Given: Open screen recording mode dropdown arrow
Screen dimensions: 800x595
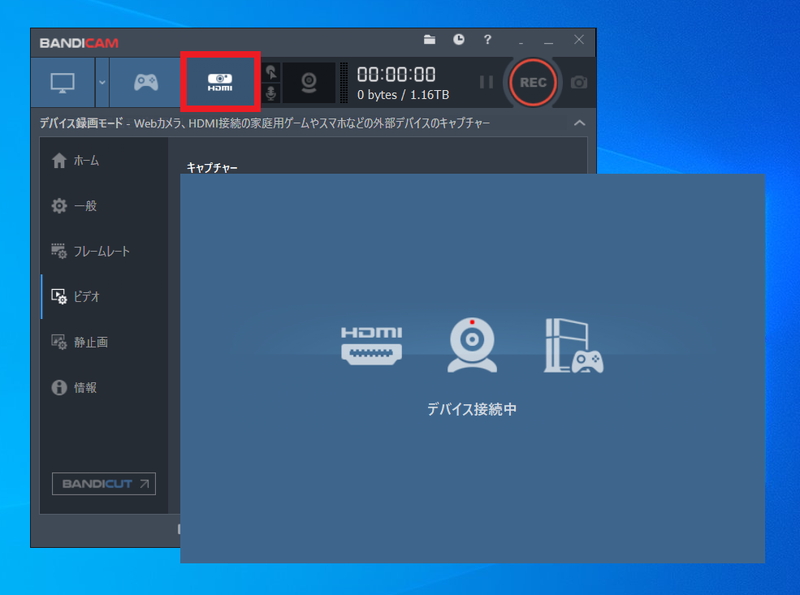Looking at the screenshot, I should (x=102, y=82).
